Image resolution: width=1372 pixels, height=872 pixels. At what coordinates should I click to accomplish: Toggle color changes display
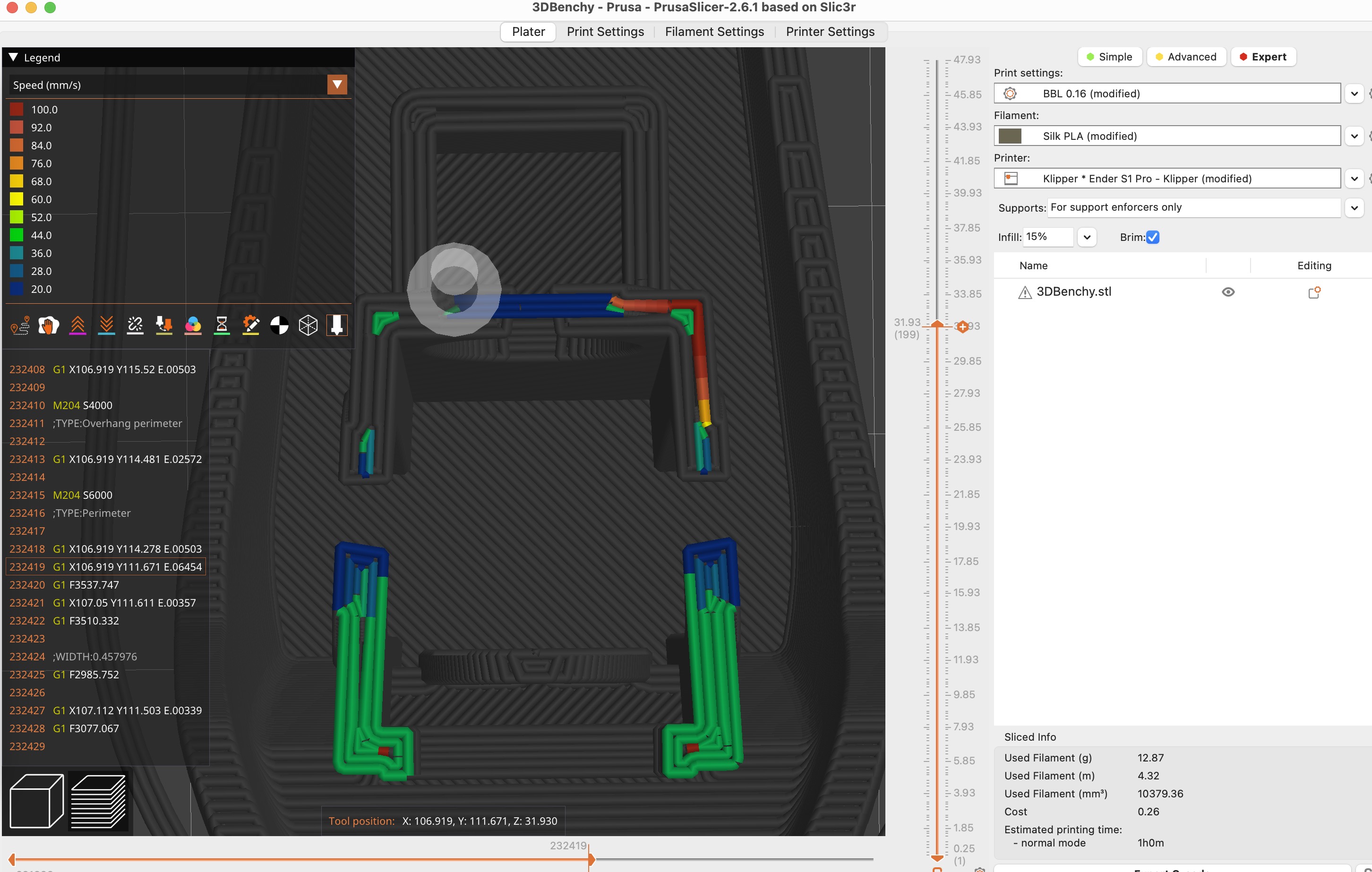click(x=193, y=325)
